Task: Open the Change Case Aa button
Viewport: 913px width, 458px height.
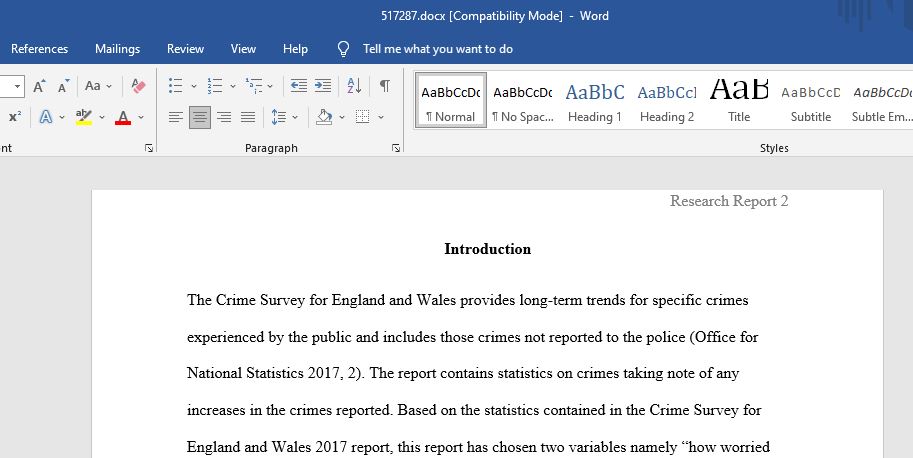Action: [x=93, y=86]
